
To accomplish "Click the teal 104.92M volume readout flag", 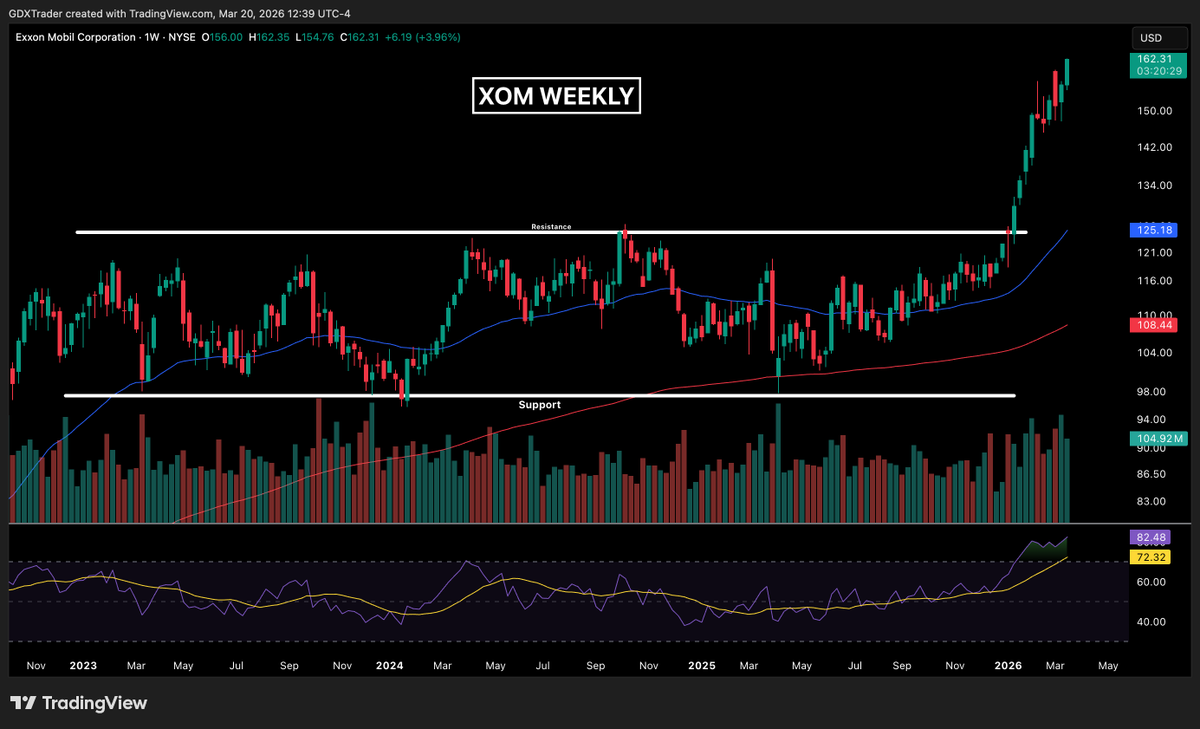I will pyautogui.click(x=1157, y=438).
